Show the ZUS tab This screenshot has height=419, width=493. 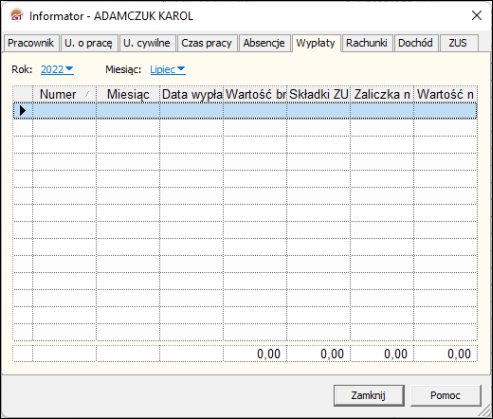tap(458, 43)
